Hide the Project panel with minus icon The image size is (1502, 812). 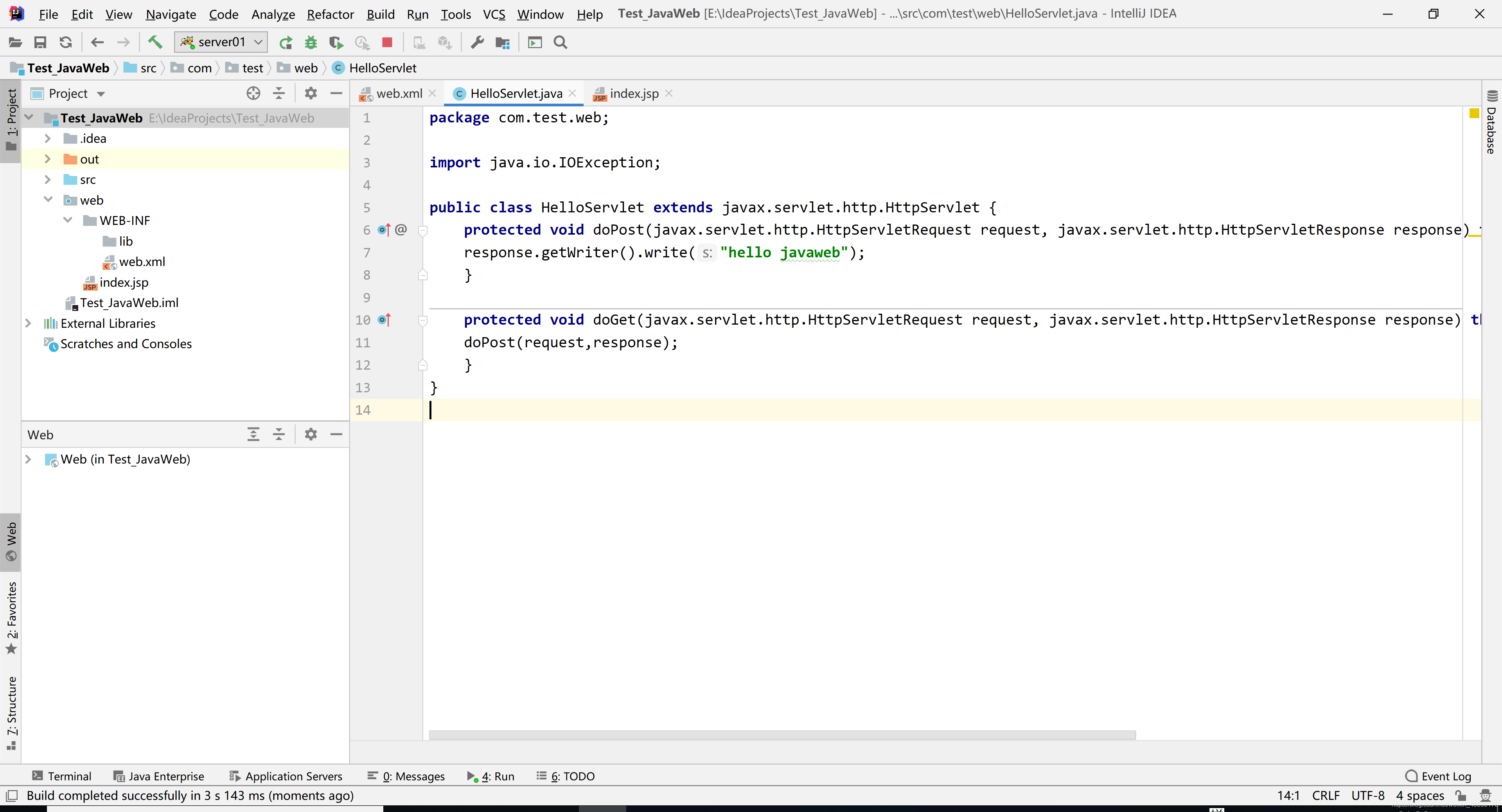(336, 93)
